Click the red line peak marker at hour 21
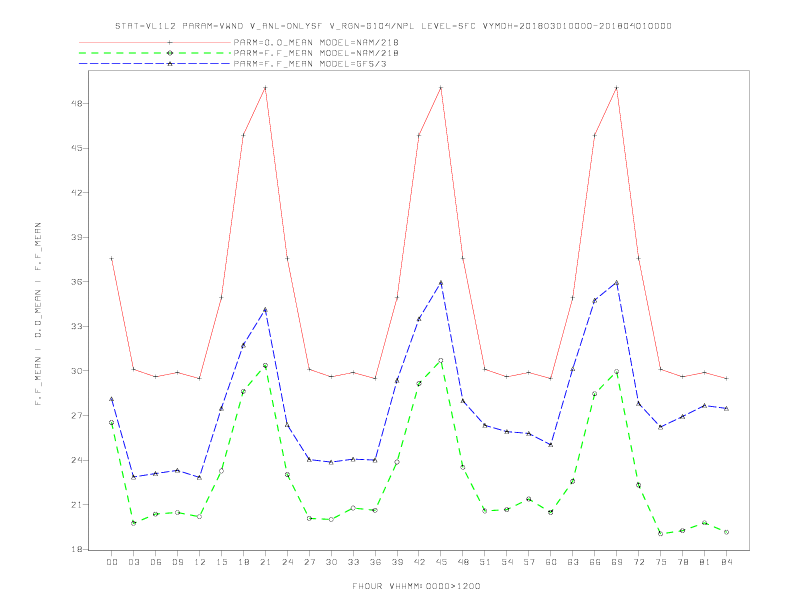 point(265,88)
